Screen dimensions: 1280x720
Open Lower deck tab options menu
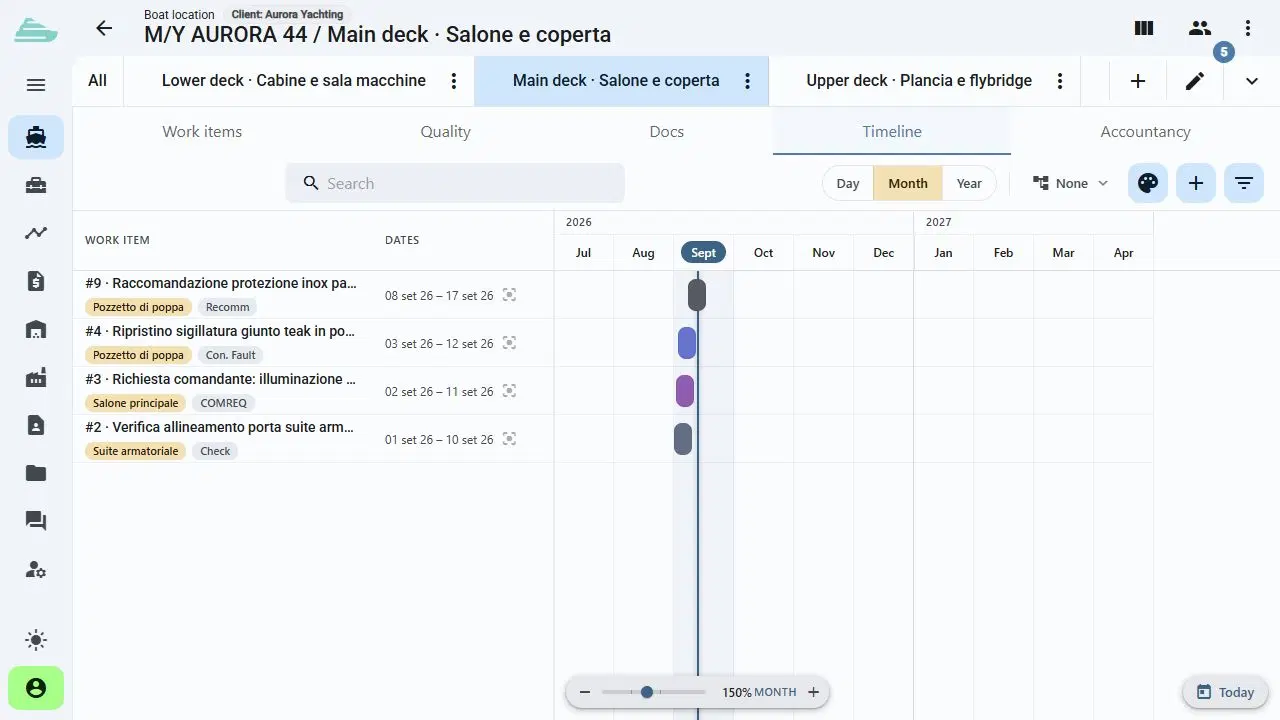tap(454, 81)
